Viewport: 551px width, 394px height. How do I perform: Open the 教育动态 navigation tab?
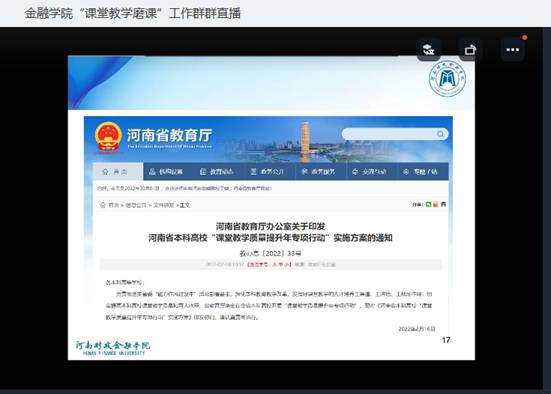[x=217, y=172]
